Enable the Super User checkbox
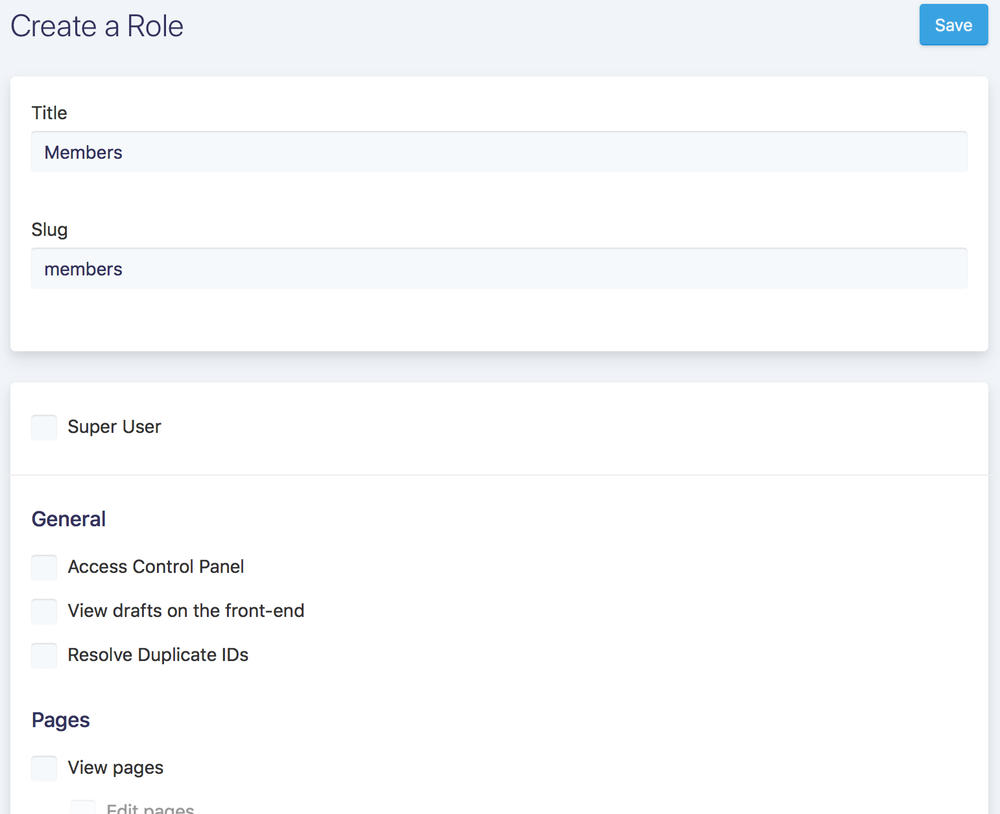Image resolution: width=1000 pixels, height=814 pixels. click(44, 427)
